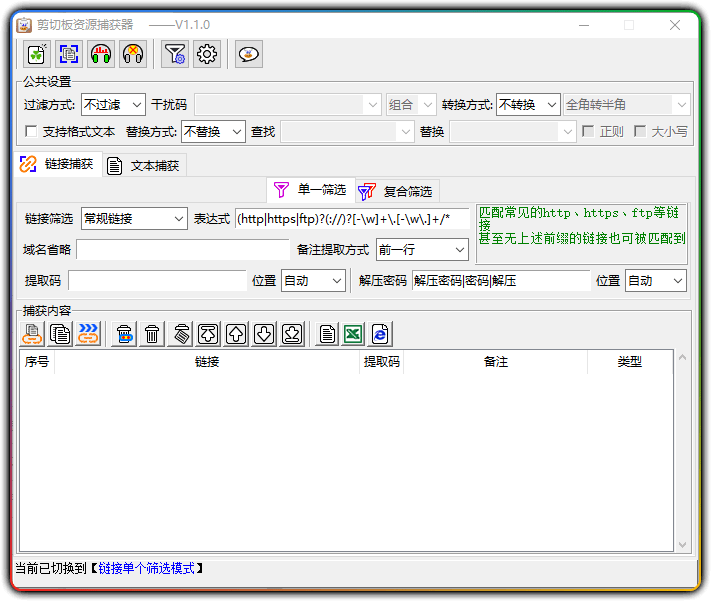Click the move down arrow icon
This screenshot has height=601, width=711.
click(x=264, y=334)
